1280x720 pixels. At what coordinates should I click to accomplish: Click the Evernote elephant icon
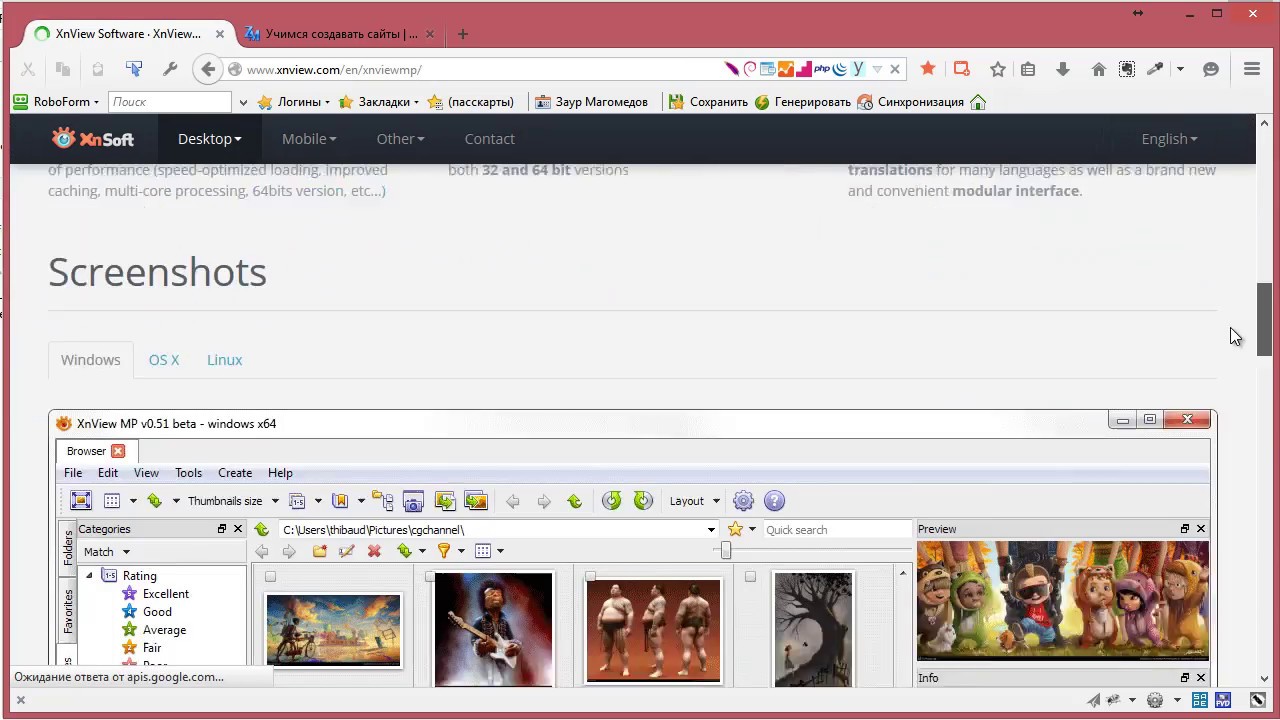[x=1127, y=69]
